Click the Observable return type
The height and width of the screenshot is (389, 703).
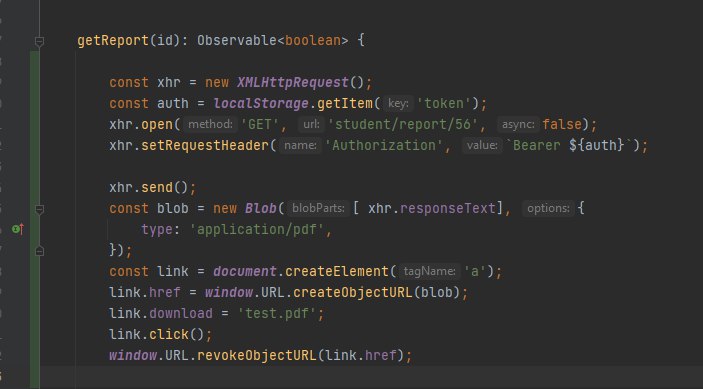coord(237,40)
